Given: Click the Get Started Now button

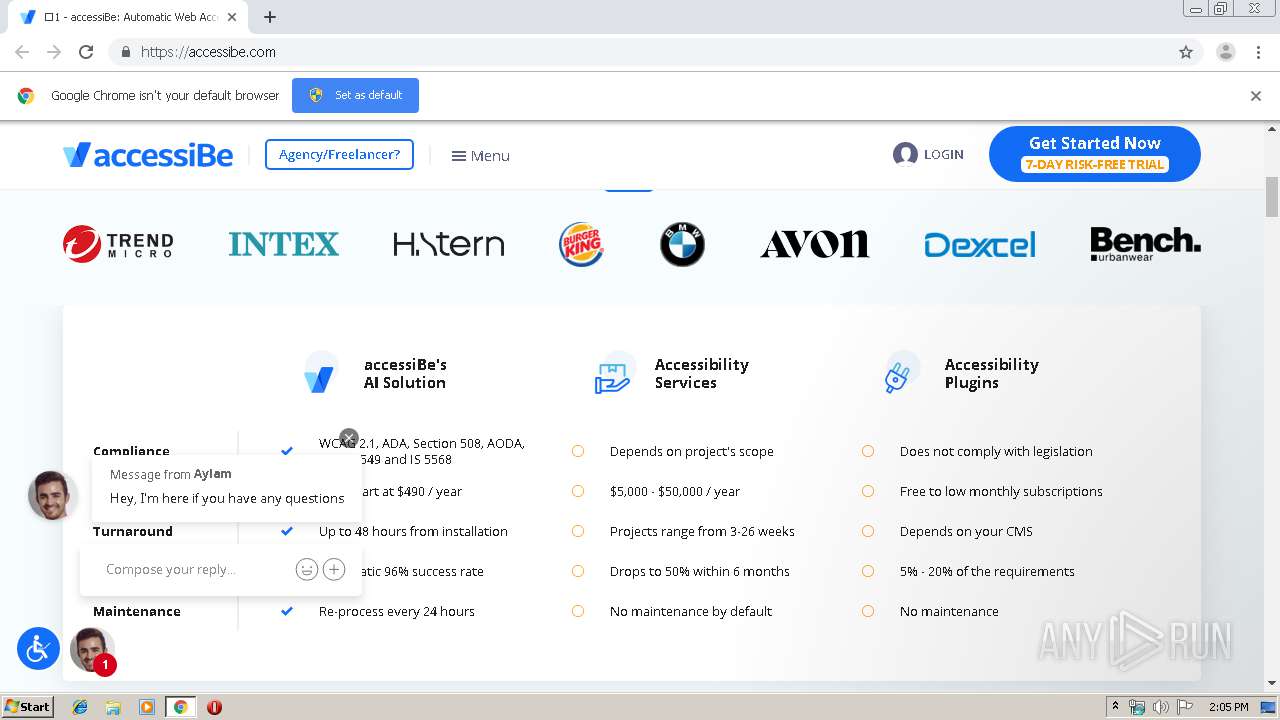Looking at the screenshot, I should (x=1094, y=153).
